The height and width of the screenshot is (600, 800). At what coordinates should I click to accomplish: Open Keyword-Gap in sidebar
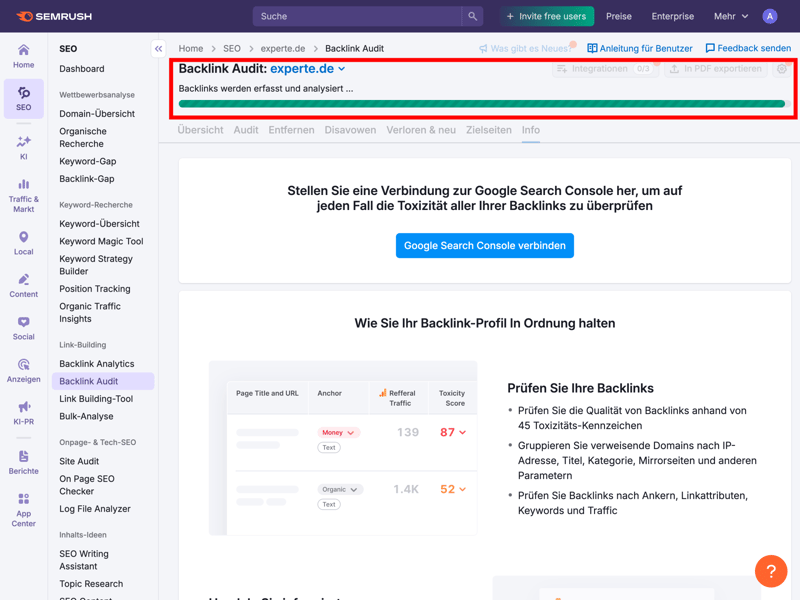click(88, 161)
